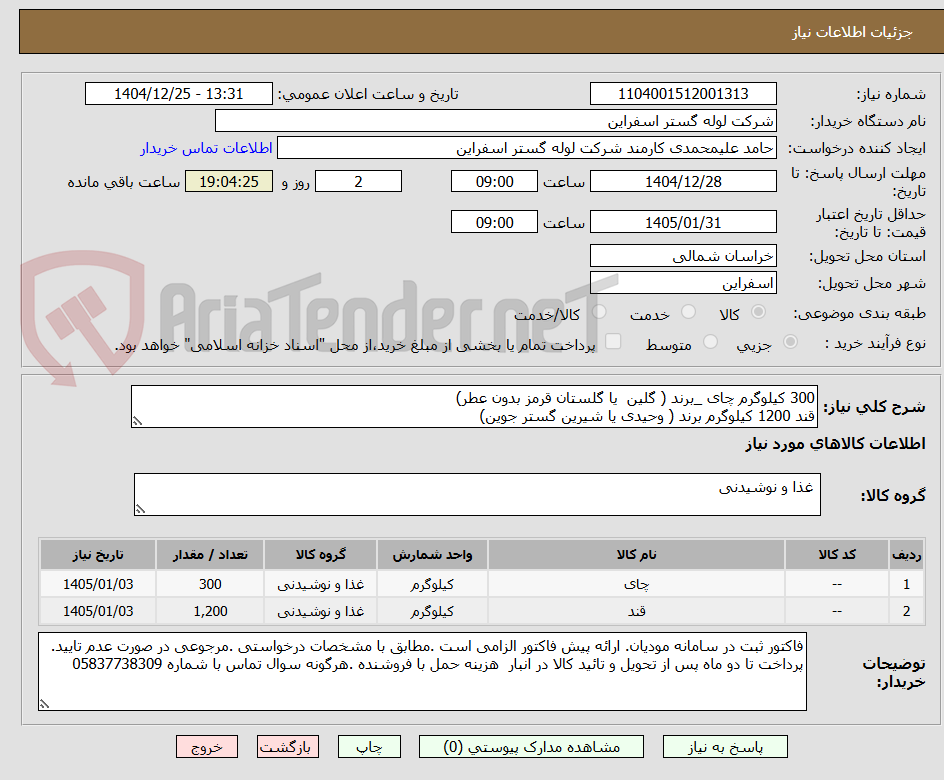This screenshot has width=944, height=780.
Task: Select the خدمت radio button
Action: 688,312
